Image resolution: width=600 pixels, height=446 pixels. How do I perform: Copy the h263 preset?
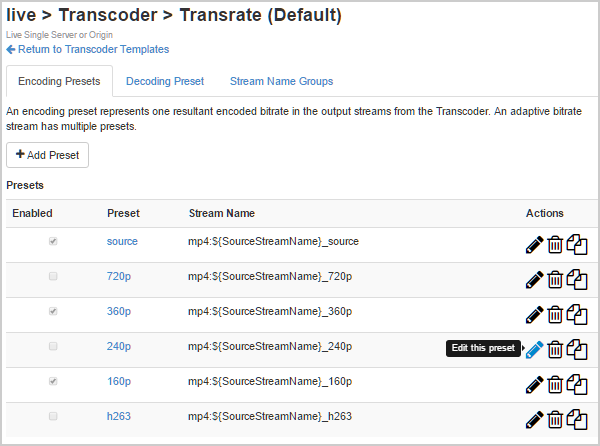[x=577, y=420]
